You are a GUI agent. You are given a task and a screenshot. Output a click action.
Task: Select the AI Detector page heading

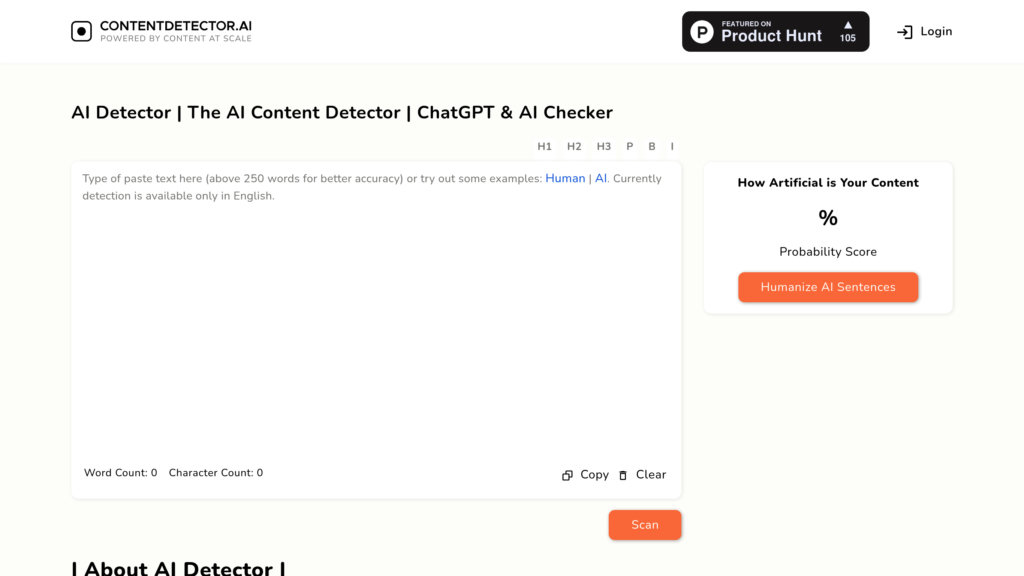coord(341,112)
